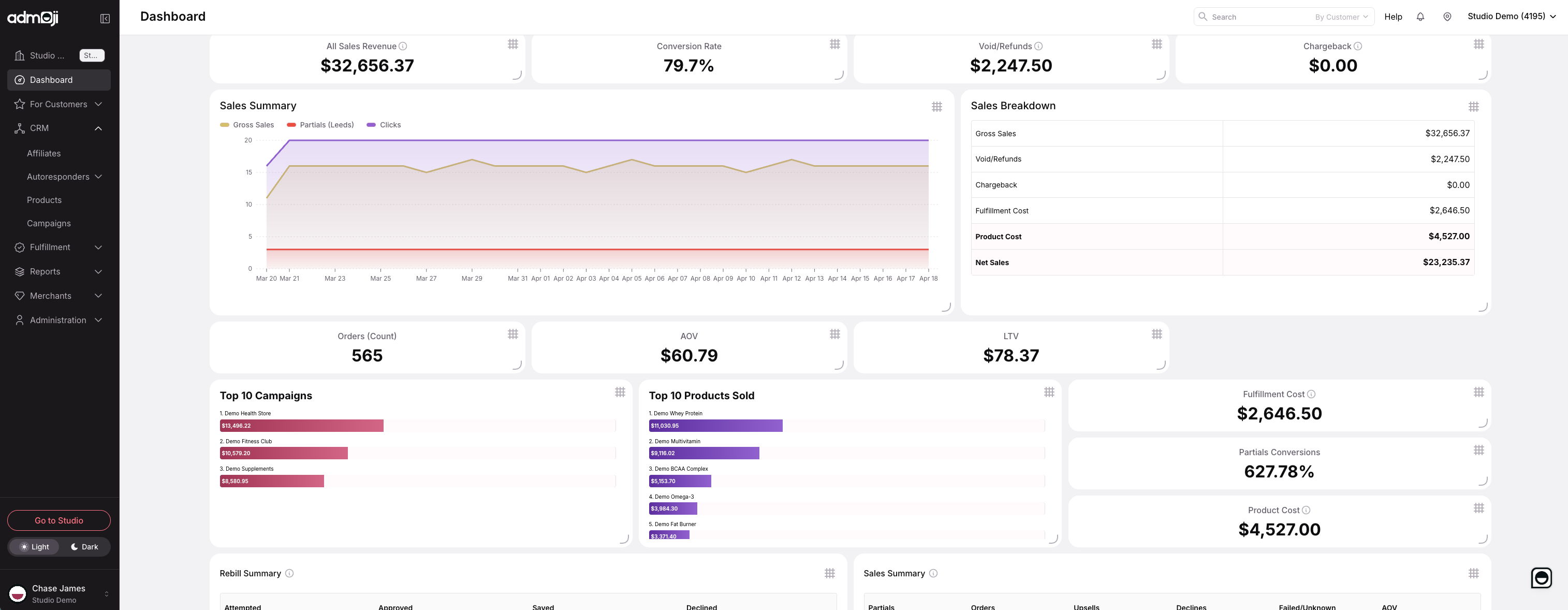1568x610 pixels.
Task: Click the Chargeback card grid handle
Action: click(x=1479, y=44)
